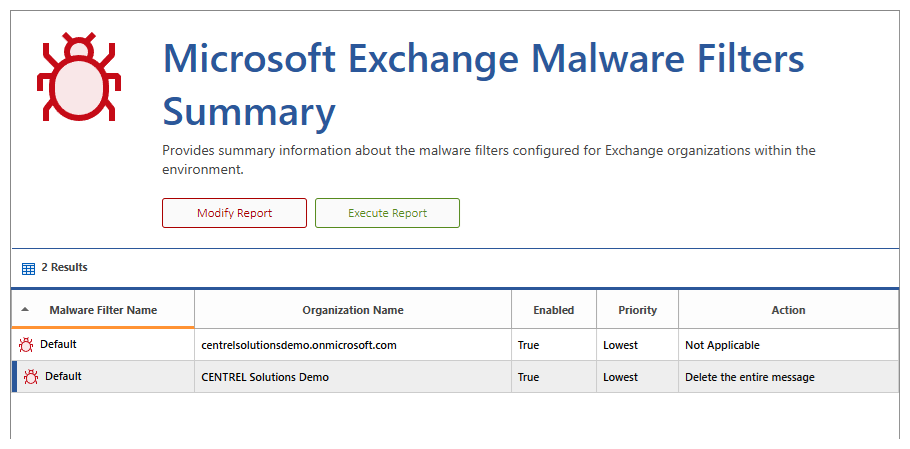Image resolution: width=910 pixels, height=449 pixels.
Task: Run the report with Execute Report
Action: pos(388,213)
